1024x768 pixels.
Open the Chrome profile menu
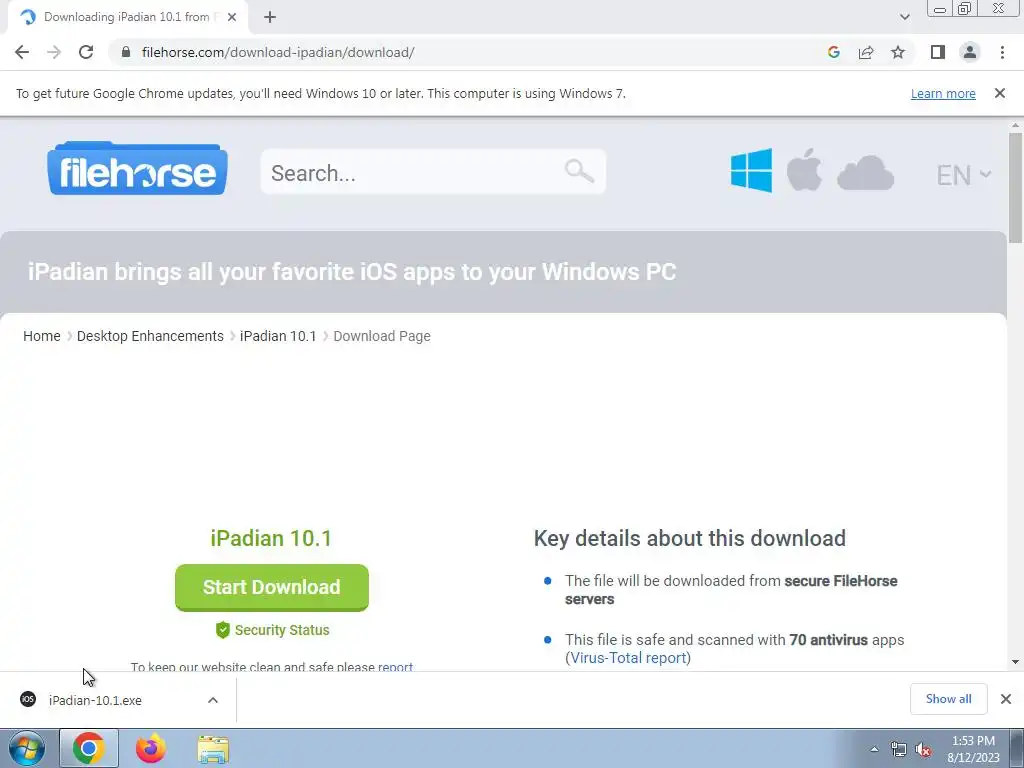pyautogui.click(x=970, y=52)
